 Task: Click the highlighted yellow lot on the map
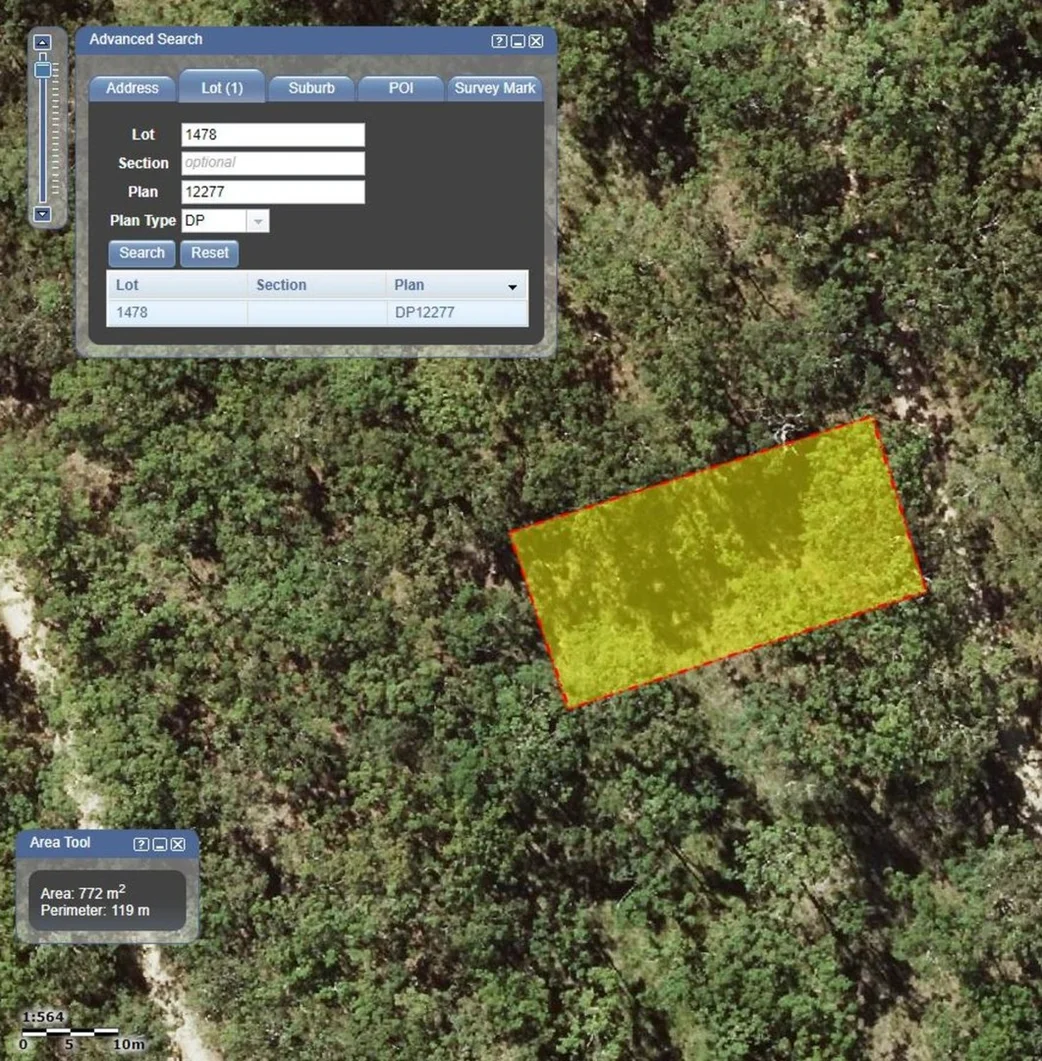[718, 562]
